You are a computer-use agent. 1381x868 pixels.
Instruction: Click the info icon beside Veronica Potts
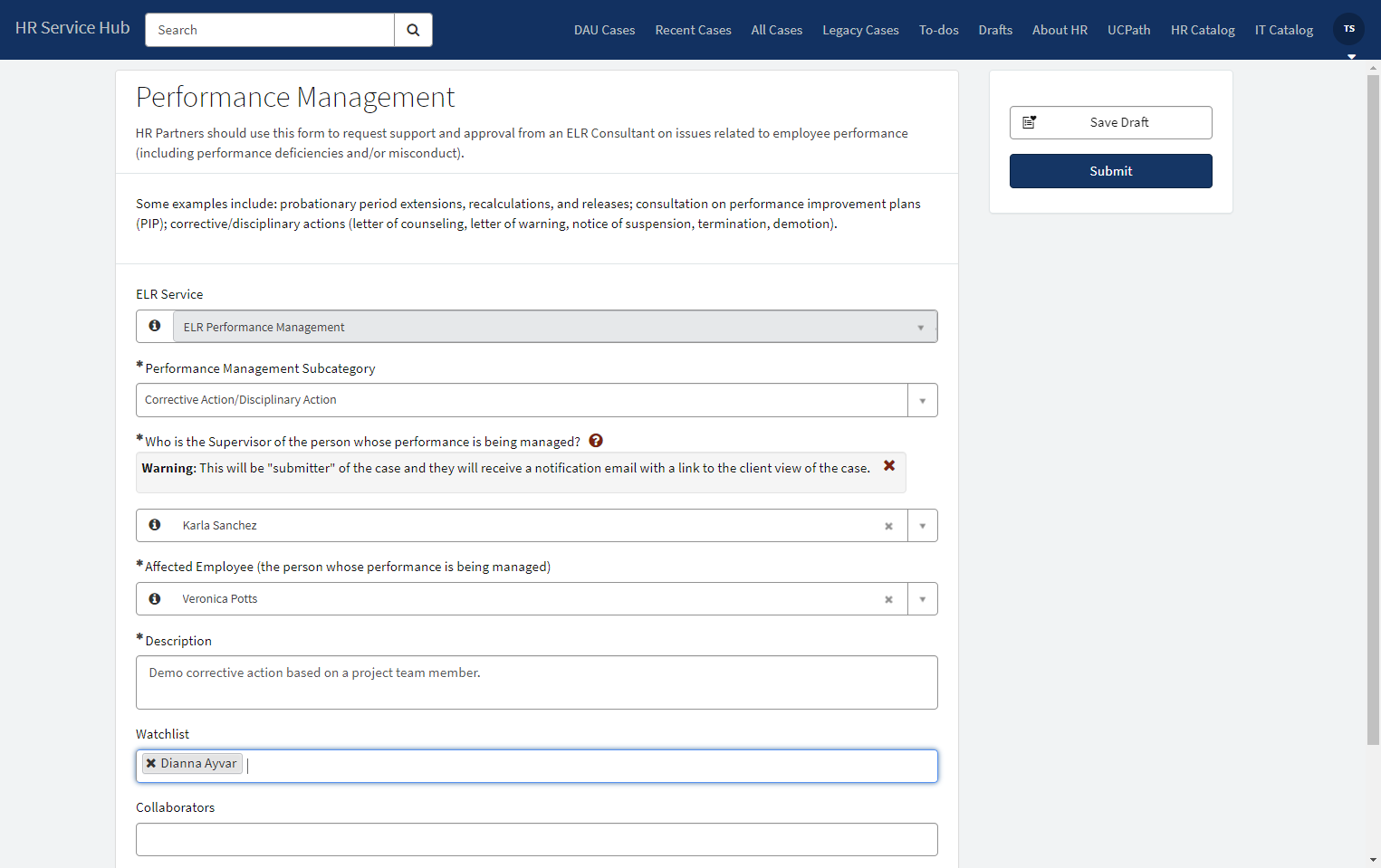pyautogui.click(x=155, y=598)
